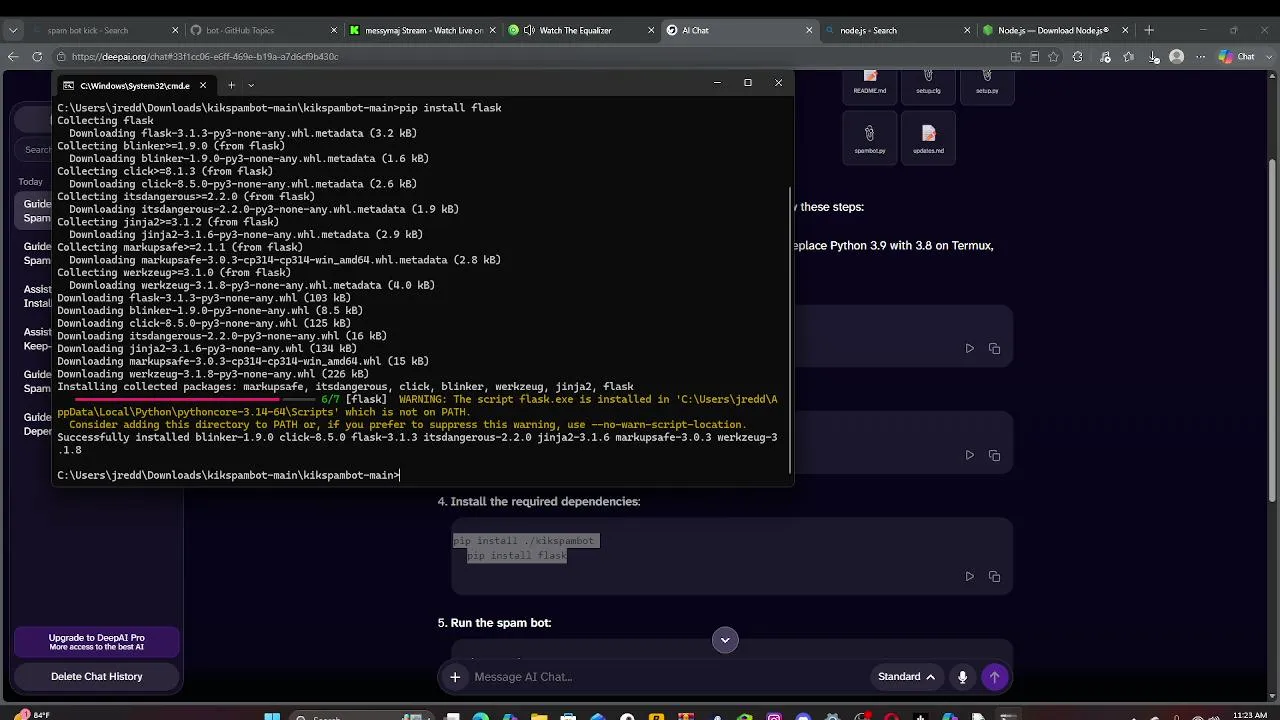Add a new terminal tab with plus
Viewport: 1280px width, 720px height.
click(x=231, y=85)
